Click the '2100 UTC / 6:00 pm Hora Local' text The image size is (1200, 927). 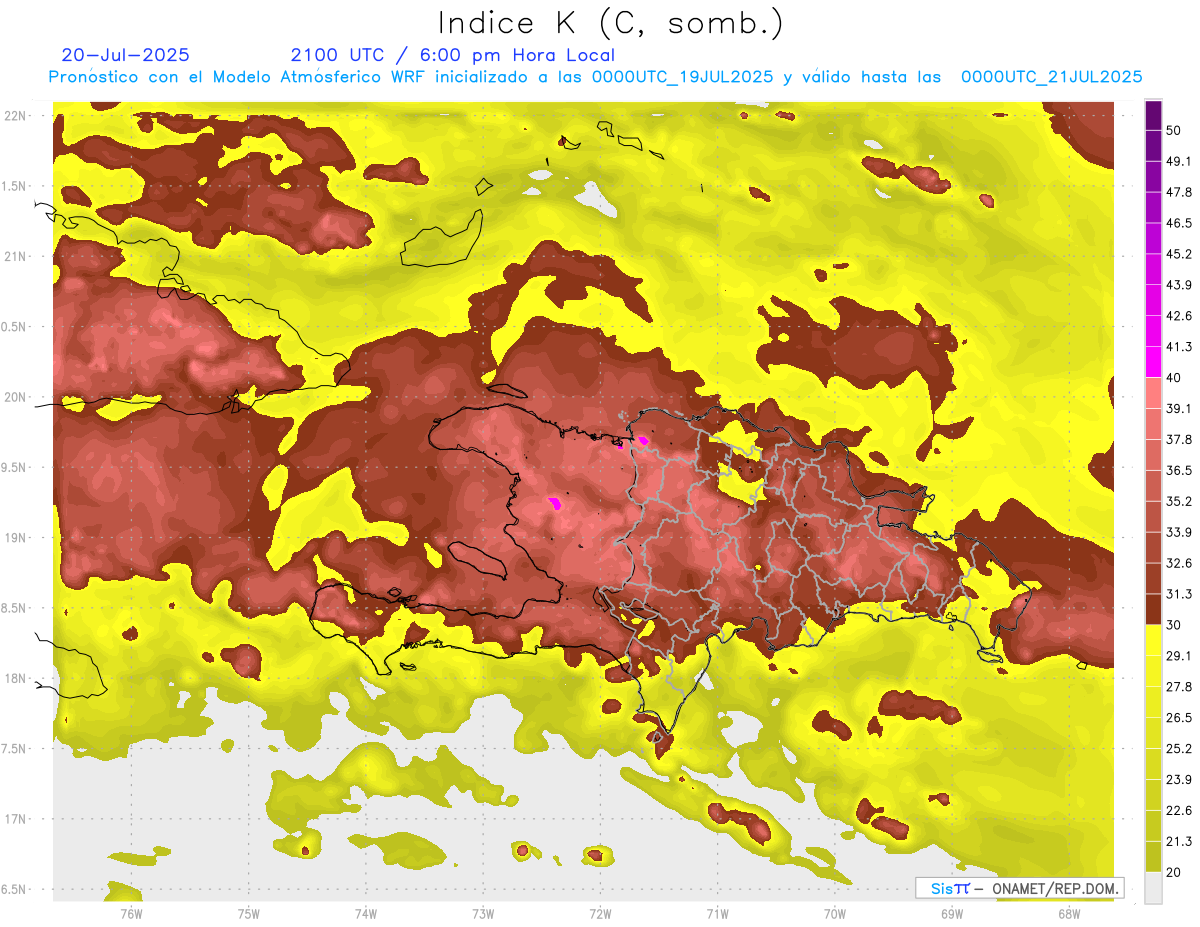453,55
